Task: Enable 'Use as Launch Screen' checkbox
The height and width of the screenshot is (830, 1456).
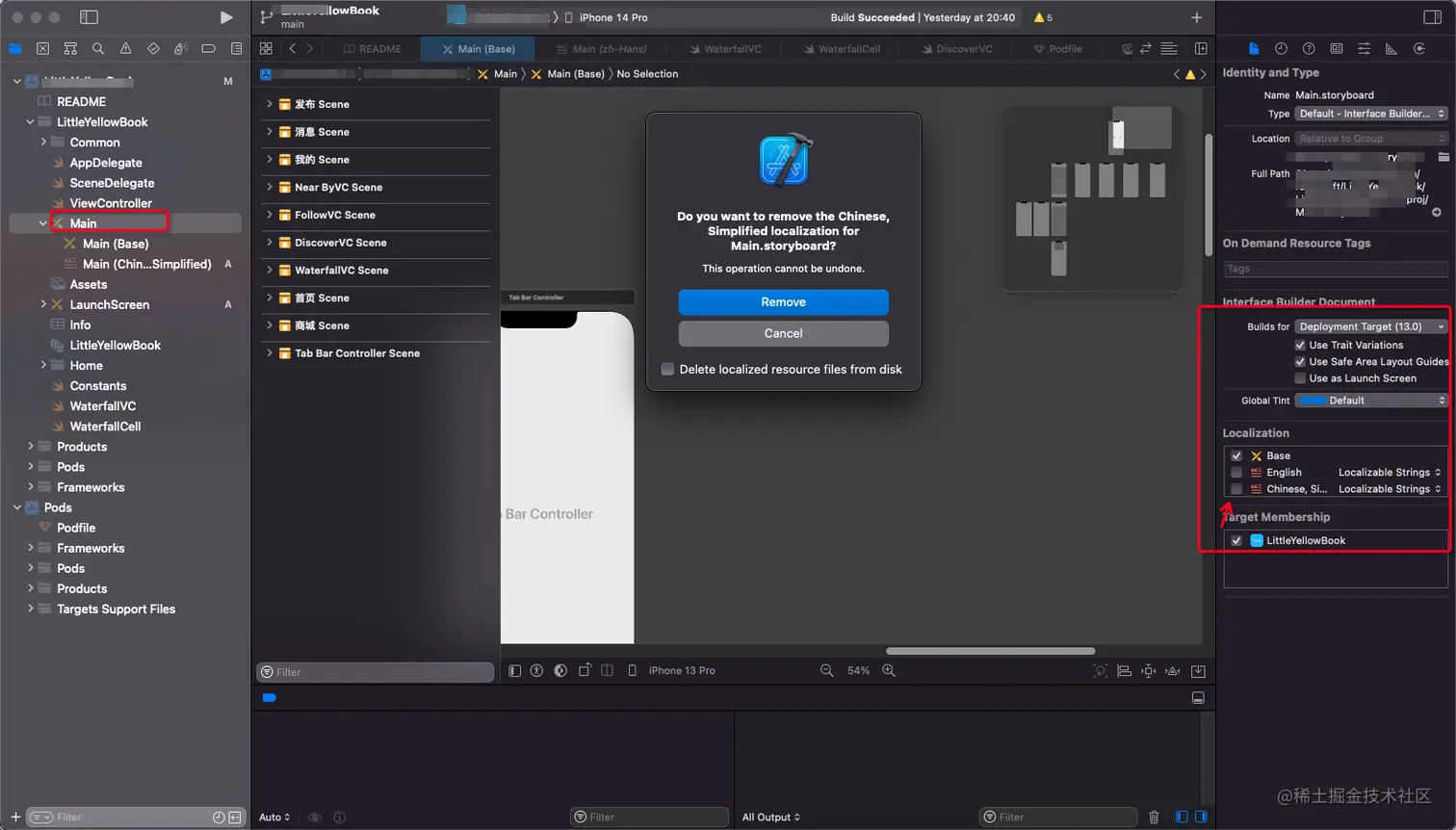Action: tap(1300, 378)
